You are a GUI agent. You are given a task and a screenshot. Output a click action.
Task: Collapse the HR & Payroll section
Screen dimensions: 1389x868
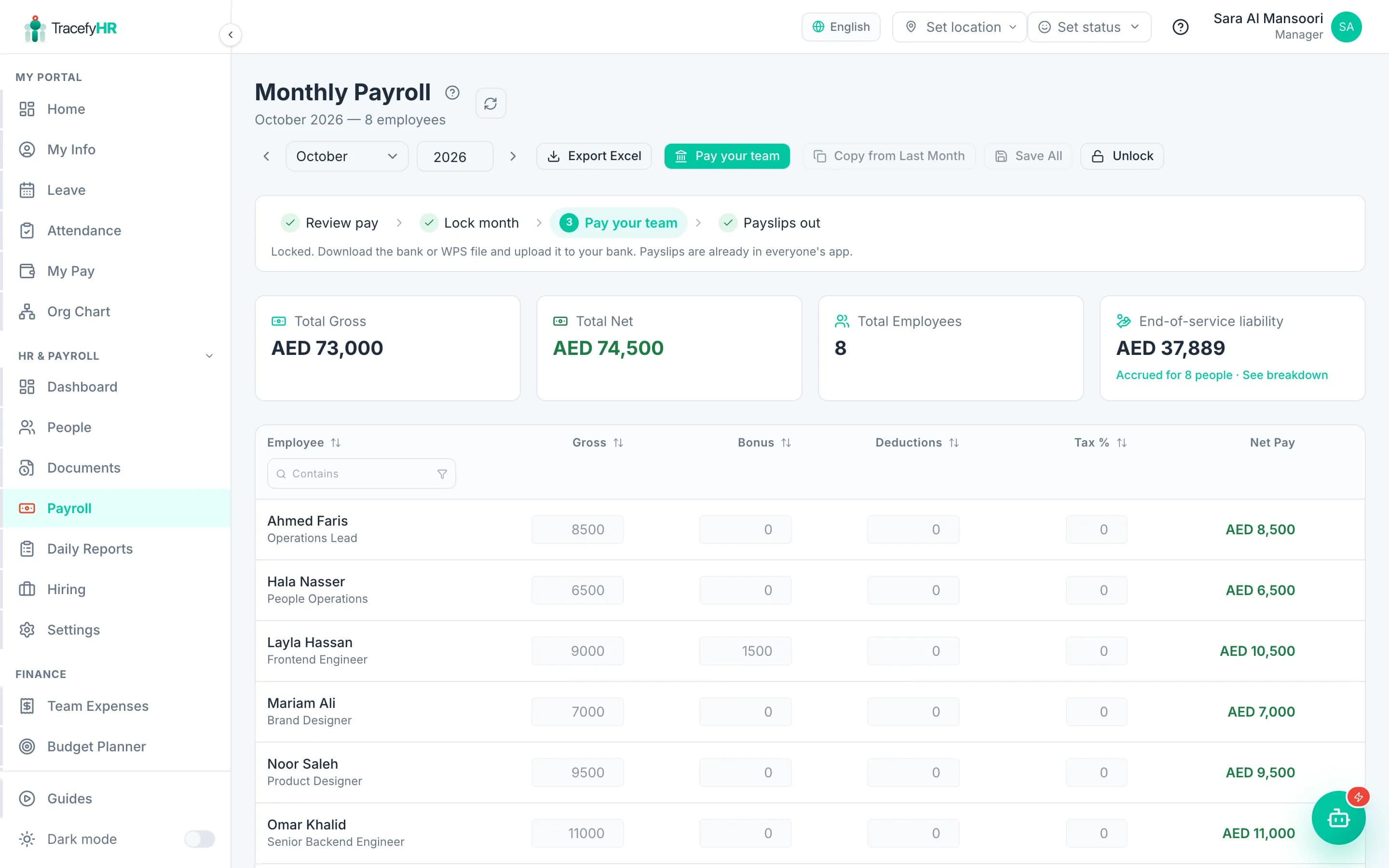209,356
